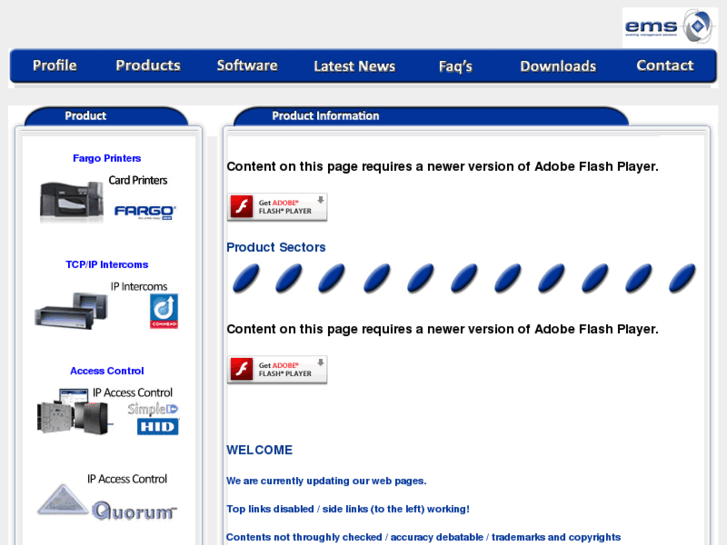Click 'IP Access Control' label above SimpleID
Viewport: 727px width, 545px height.
coord(133,393)
